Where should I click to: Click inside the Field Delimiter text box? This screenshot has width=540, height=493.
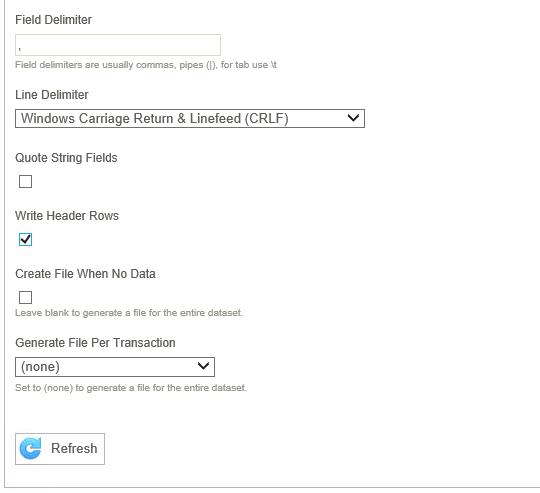(x=118, y=45)
